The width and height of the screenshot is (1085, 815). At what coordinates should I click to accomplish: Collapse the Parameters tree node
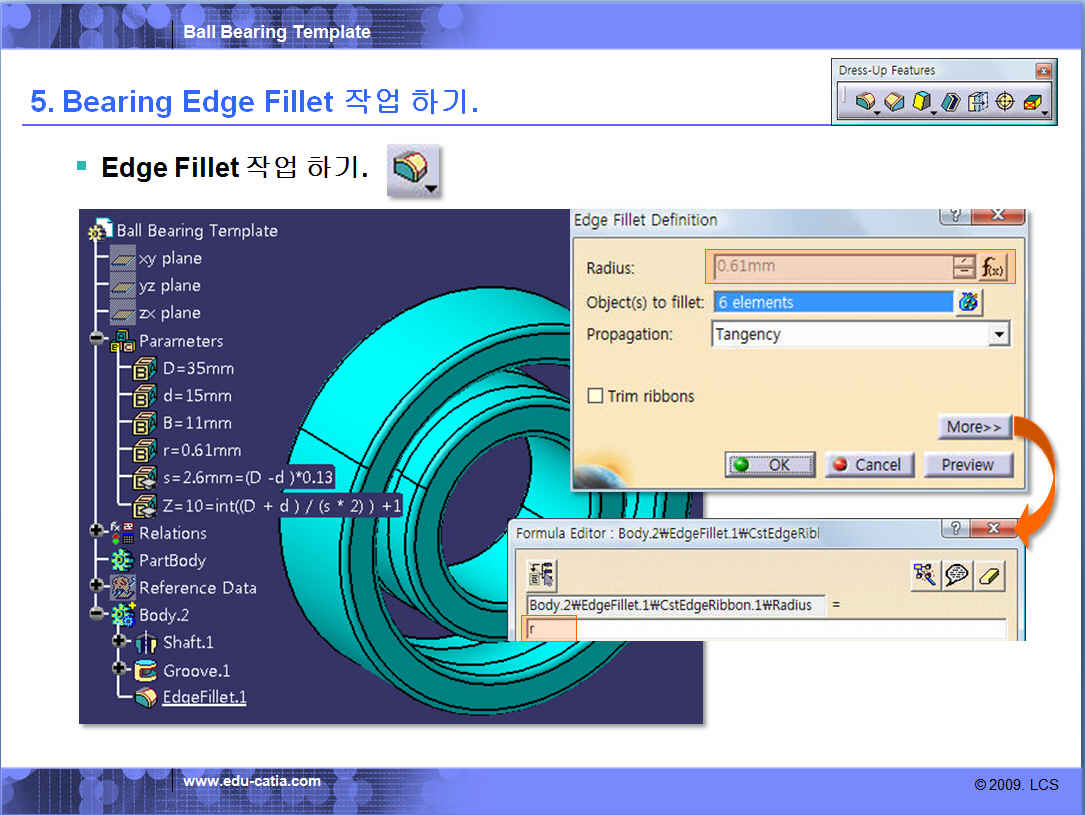pos(97,340)
